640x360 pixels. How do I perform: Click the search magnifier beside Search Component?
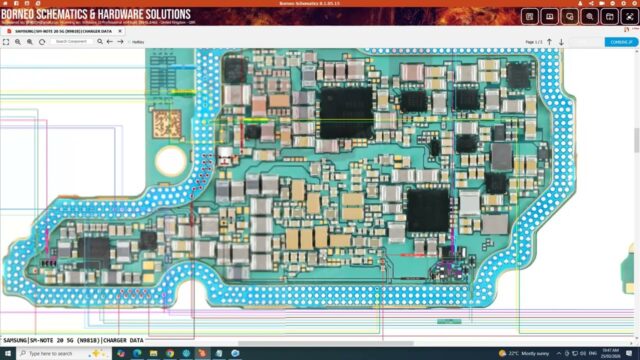(100, 42)
